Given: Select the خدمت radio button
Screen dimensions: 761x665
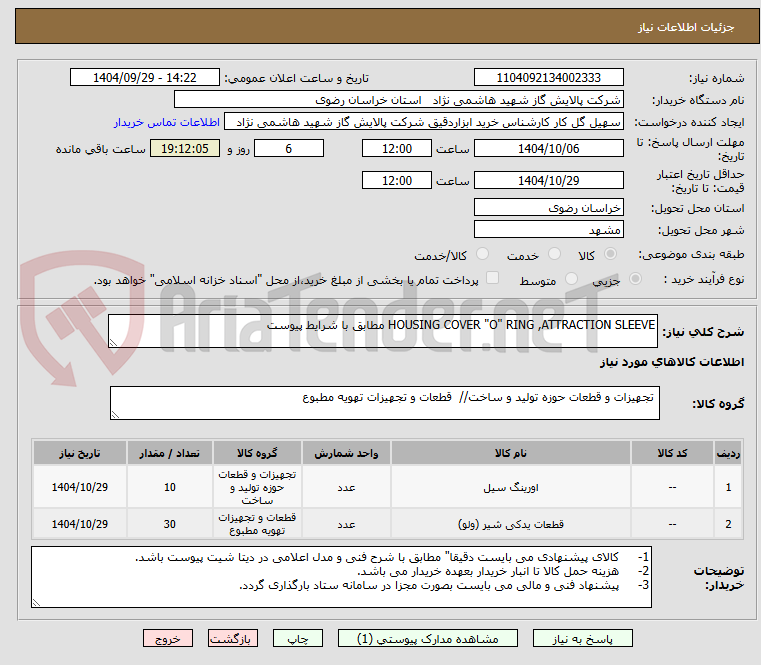Looking at the screenshot, I should point(554,254).
